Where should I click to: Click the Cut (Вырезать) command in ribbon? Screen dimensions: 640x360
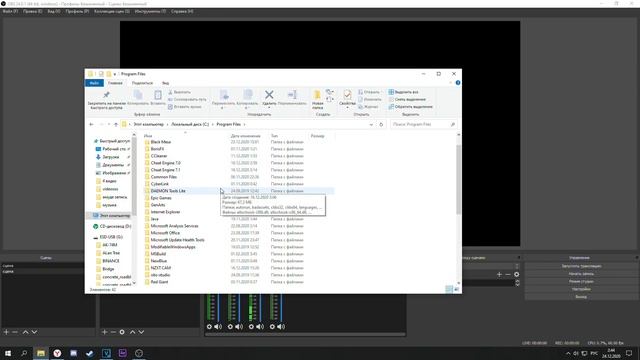tap(179, 92)
